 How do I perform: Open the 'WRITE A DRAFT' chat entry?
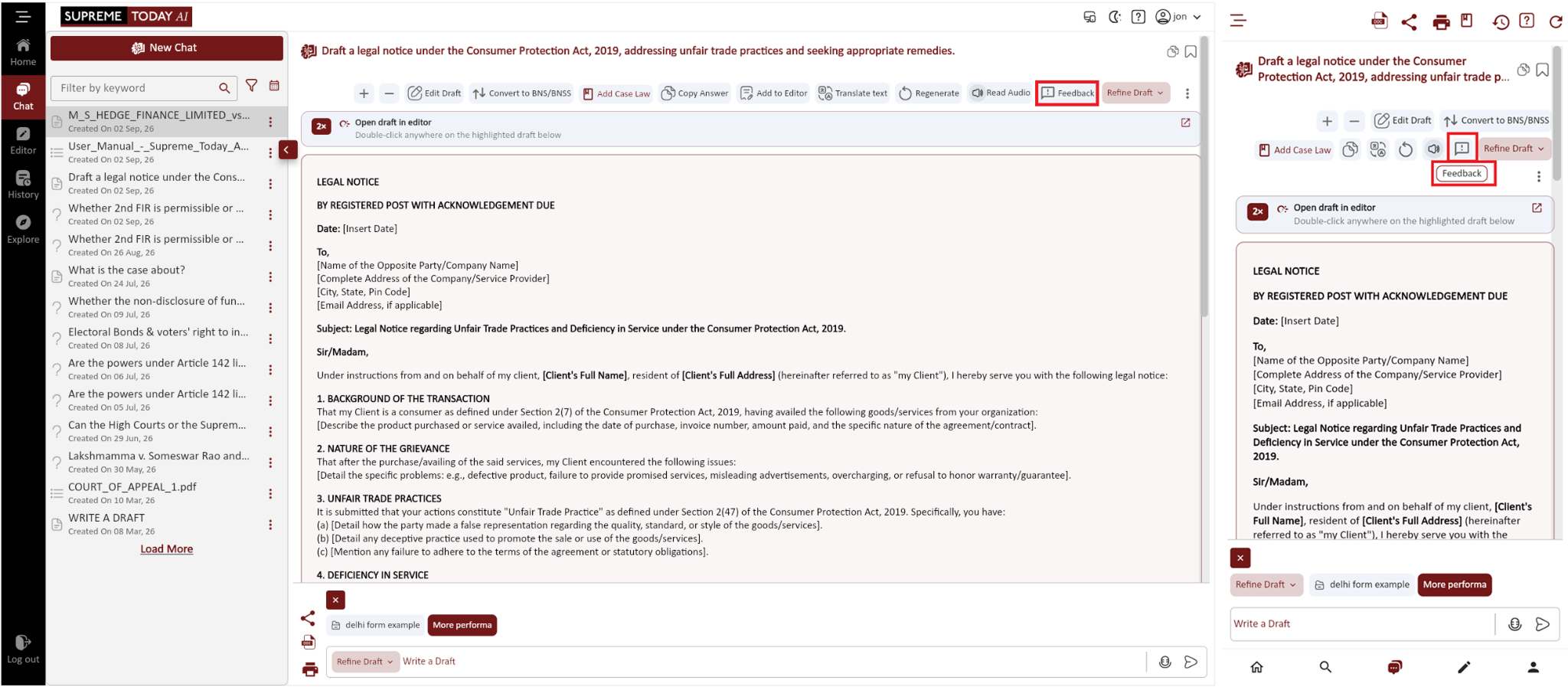point(157,524)
